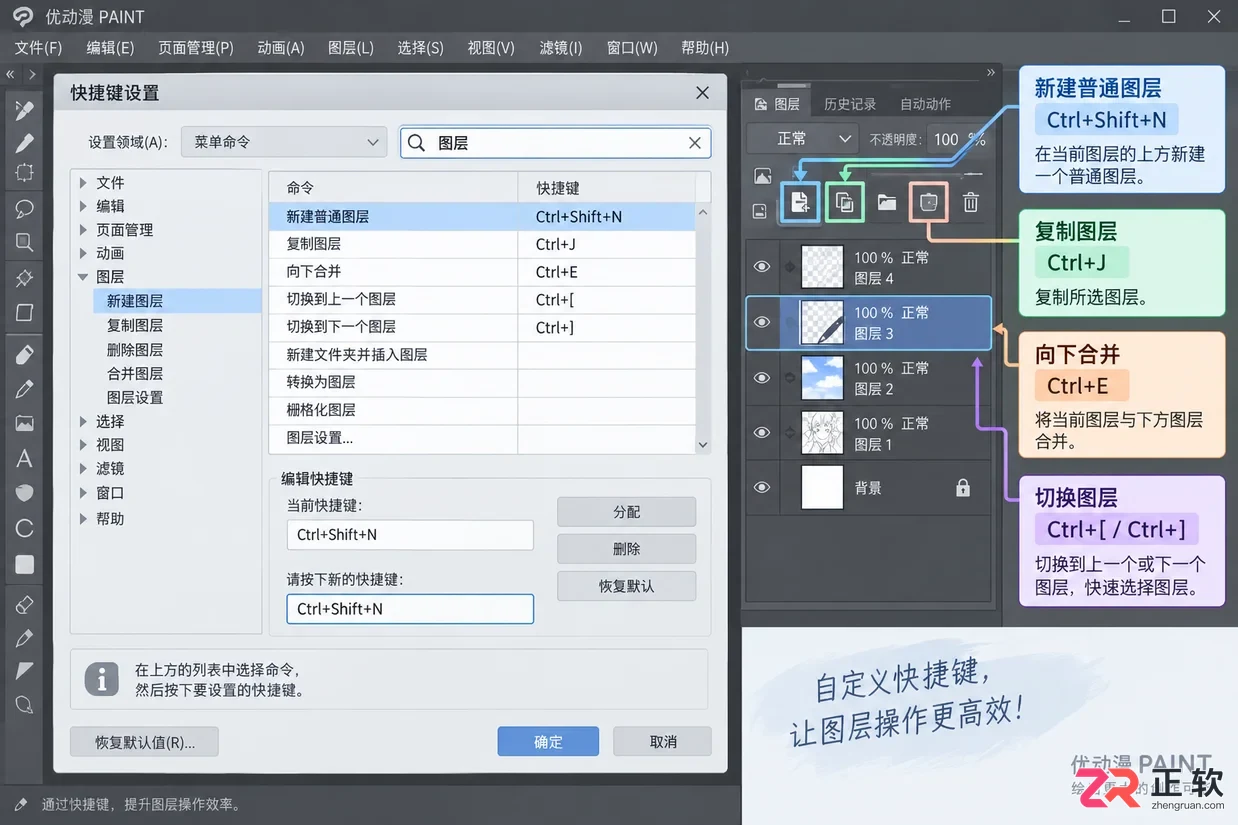Expand the 文件 tree node arrow

click(83, 182)
